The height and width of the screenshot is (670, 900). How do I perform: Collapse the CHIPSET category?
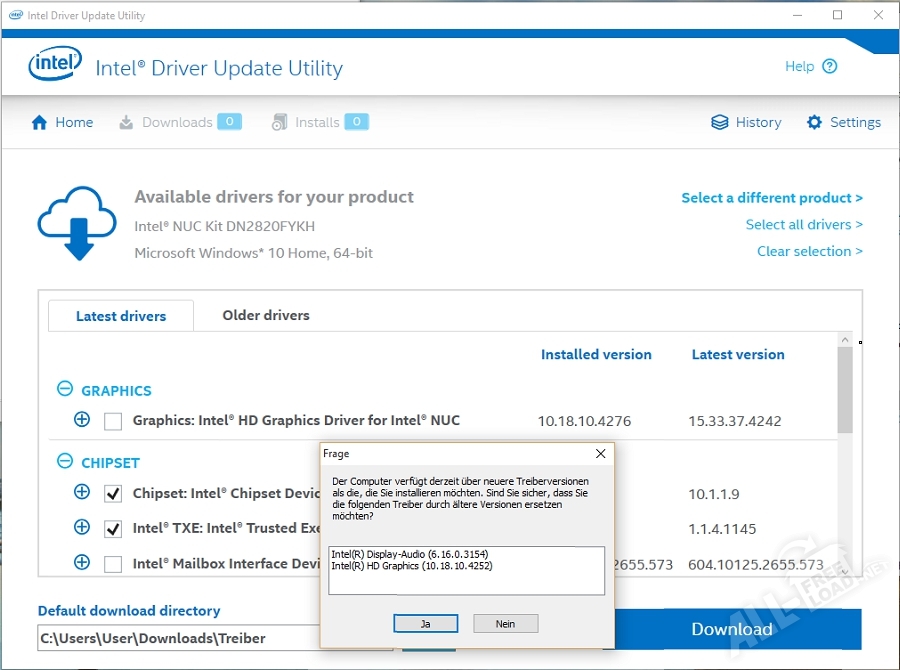pyautogui.click(x=65, y=462)
